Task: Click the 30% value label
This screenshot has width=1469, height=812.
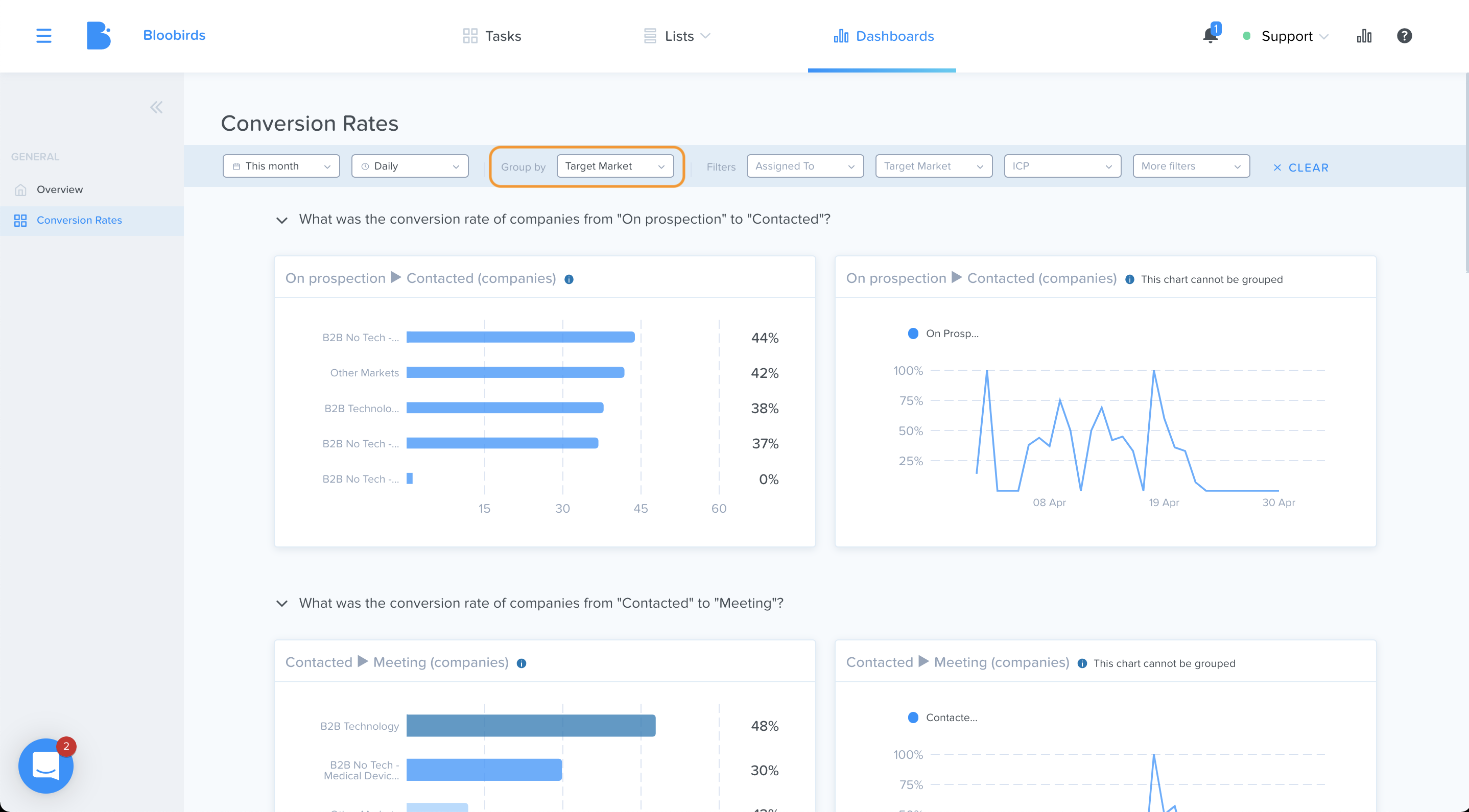Action: 764,770
